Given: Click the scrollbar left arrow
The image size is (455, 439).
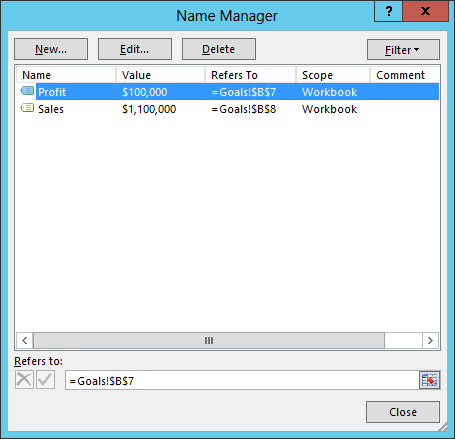Looking at the screenshot, I should (25, 340).
